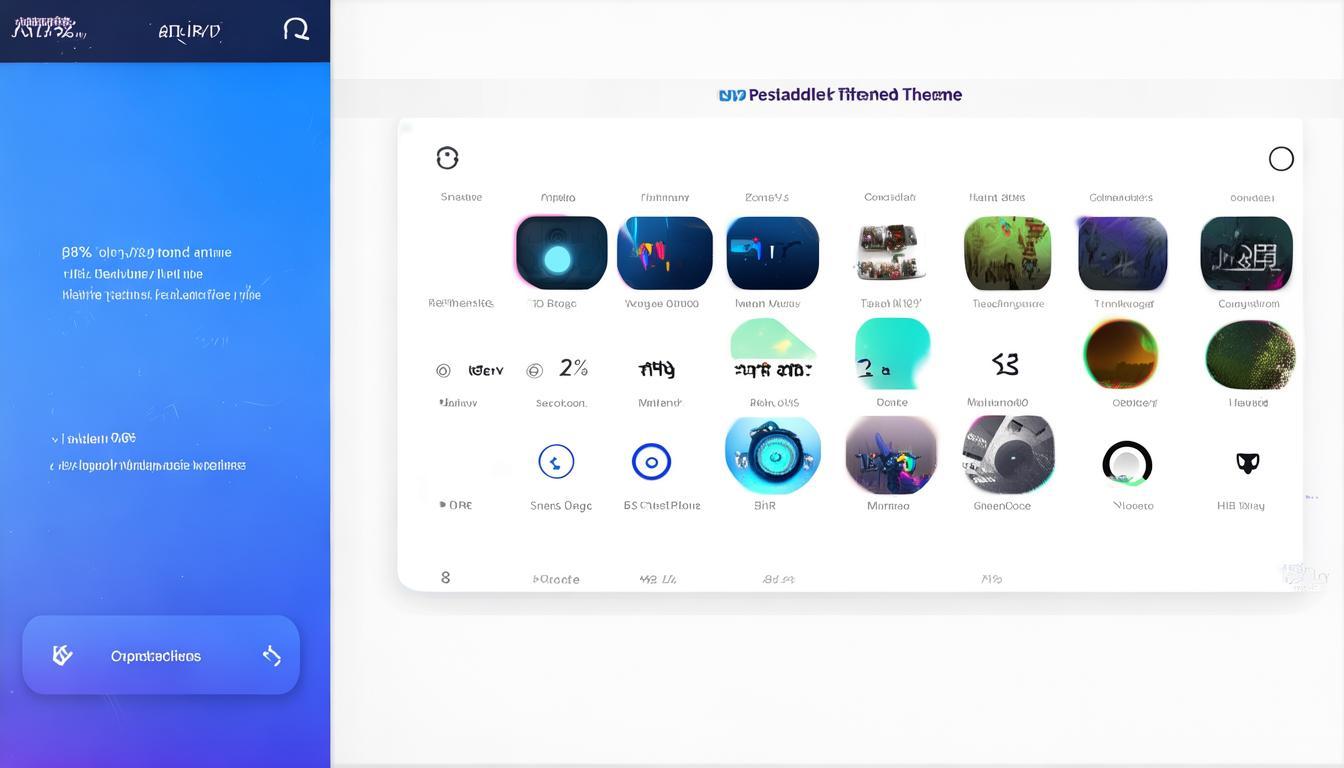
Task: Open the glowing cyan orb thumbnail
Action: 560,254
